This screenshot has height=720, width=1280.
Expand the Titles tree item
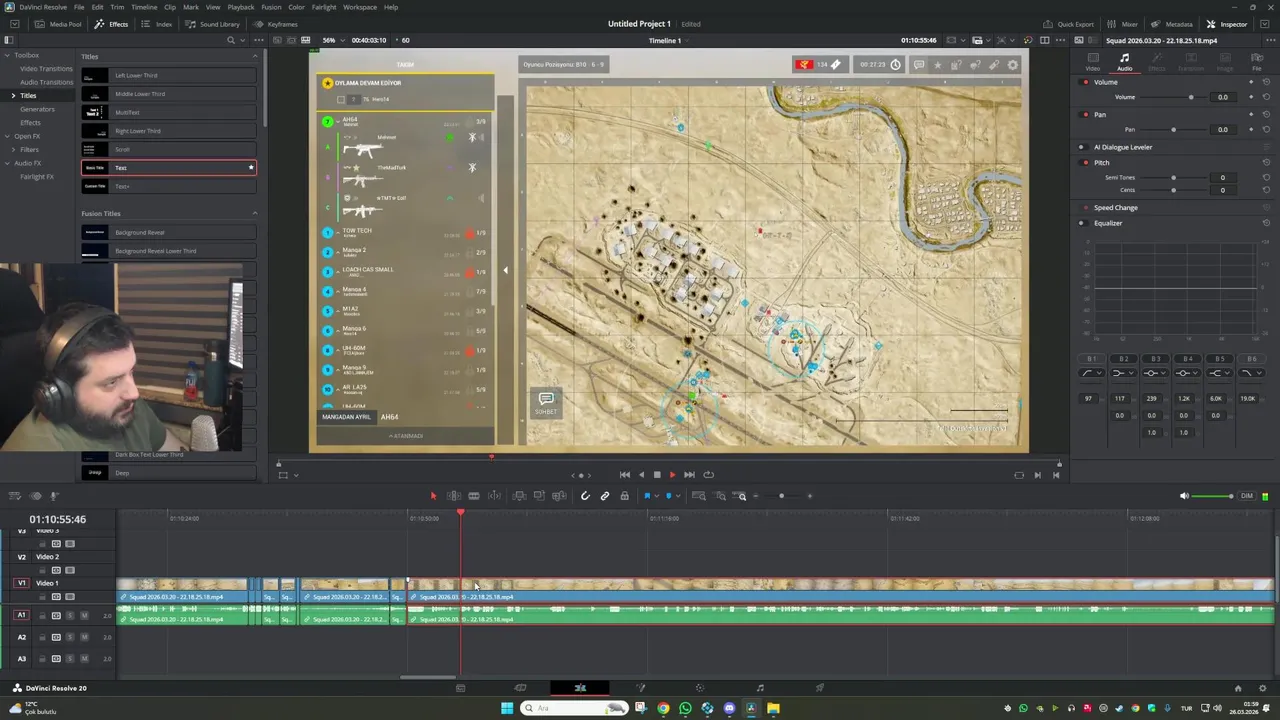[x=14, y=95]
